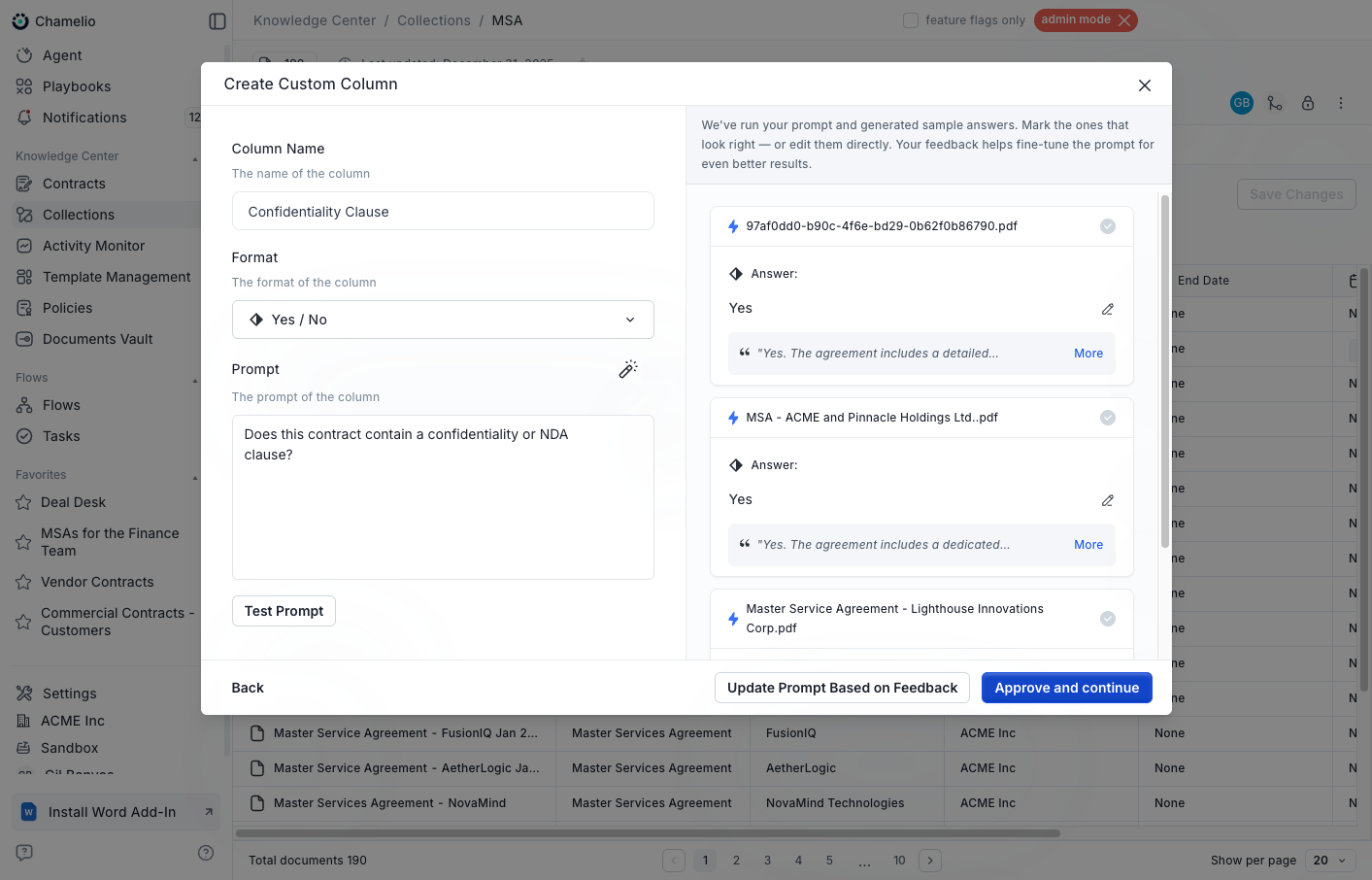Open the magic wand prompt generator
This screenshot has height=880, width=1372.
(x=628, y=369)
